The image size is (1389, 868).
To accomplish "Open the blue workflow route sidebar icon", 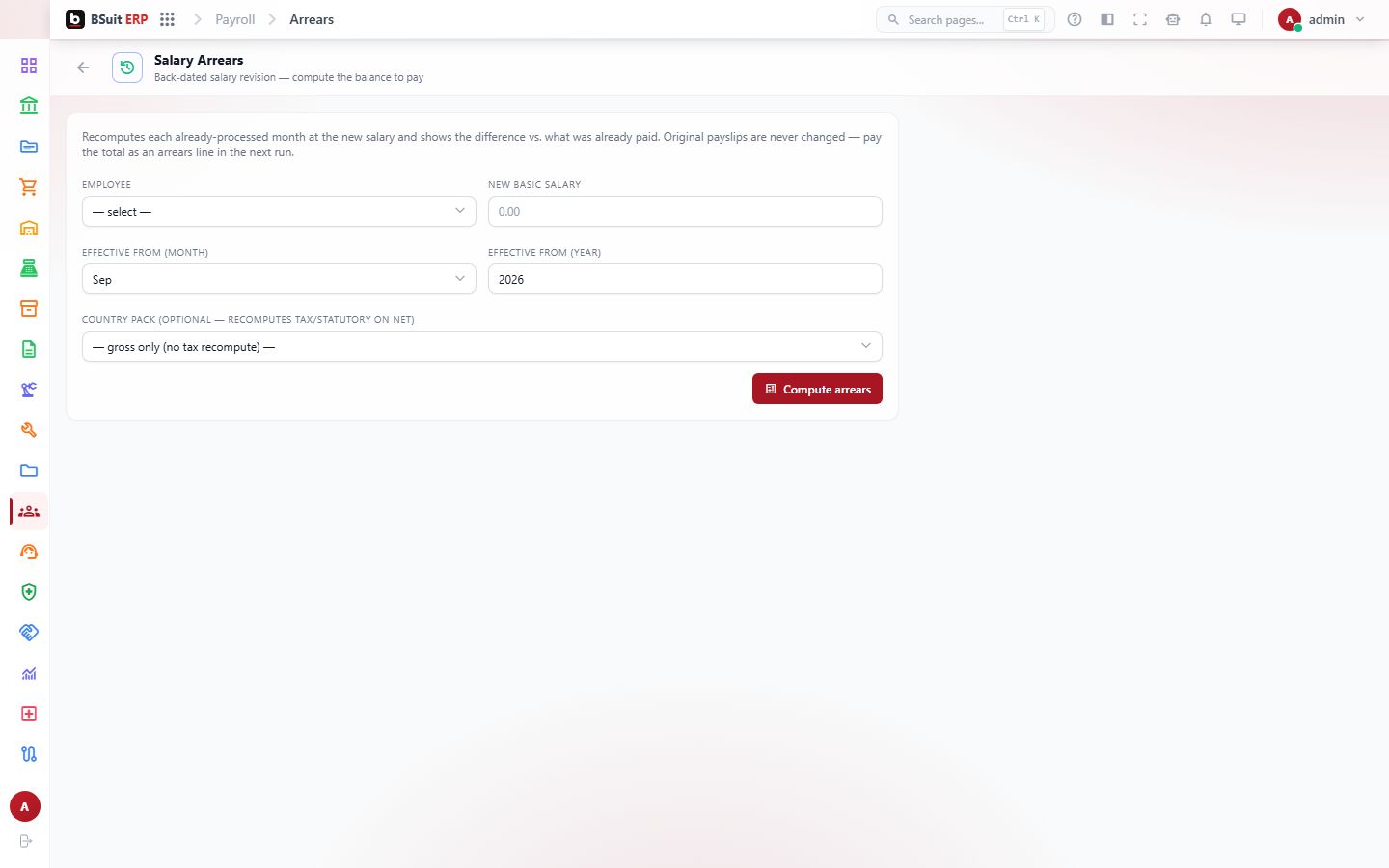I will (29, 754).
